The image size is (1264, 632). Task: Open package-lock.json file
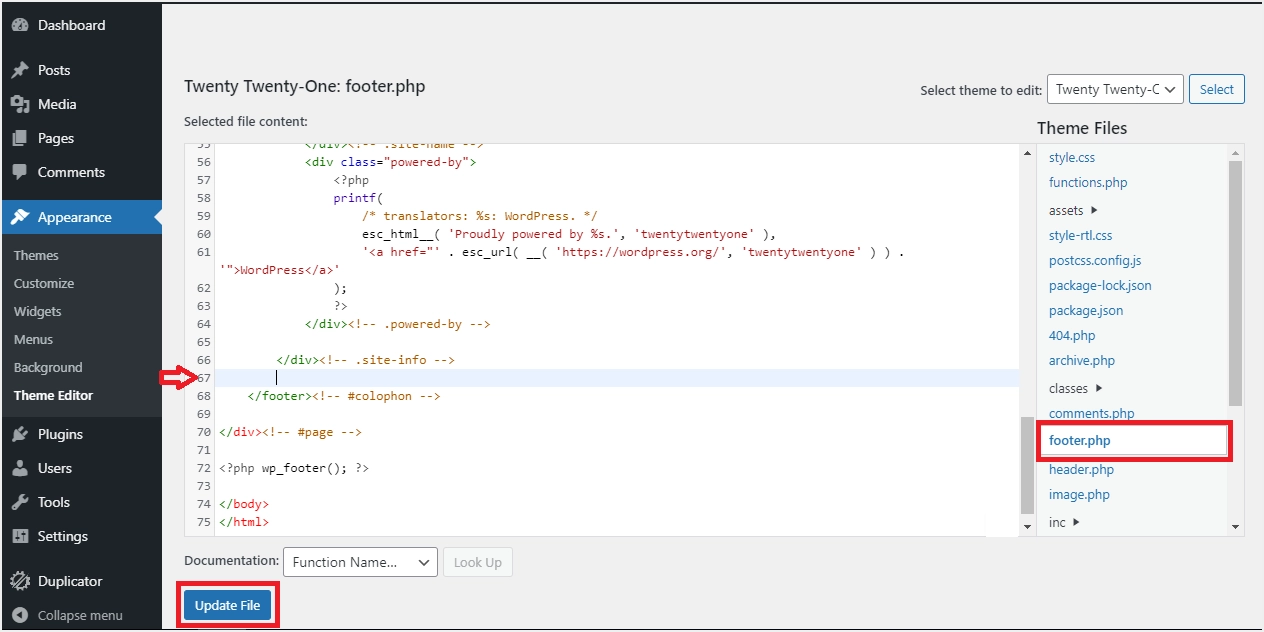(x=1100, y=285)
